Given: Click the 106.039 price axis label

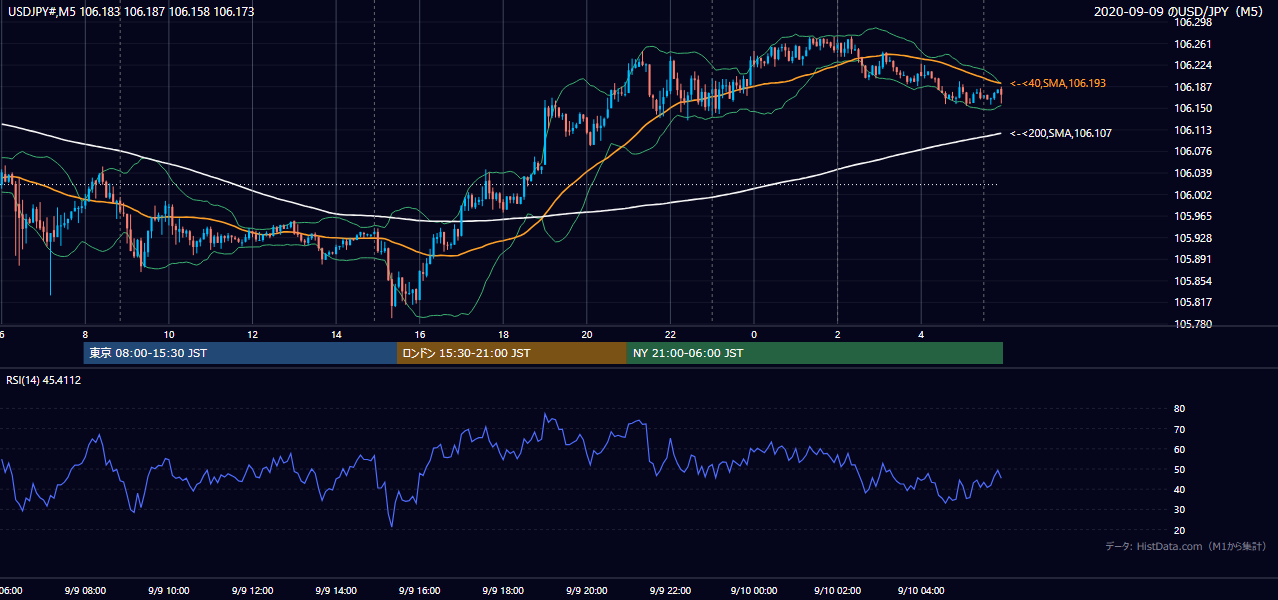Looking at the screenshot, I should 1193,173.
